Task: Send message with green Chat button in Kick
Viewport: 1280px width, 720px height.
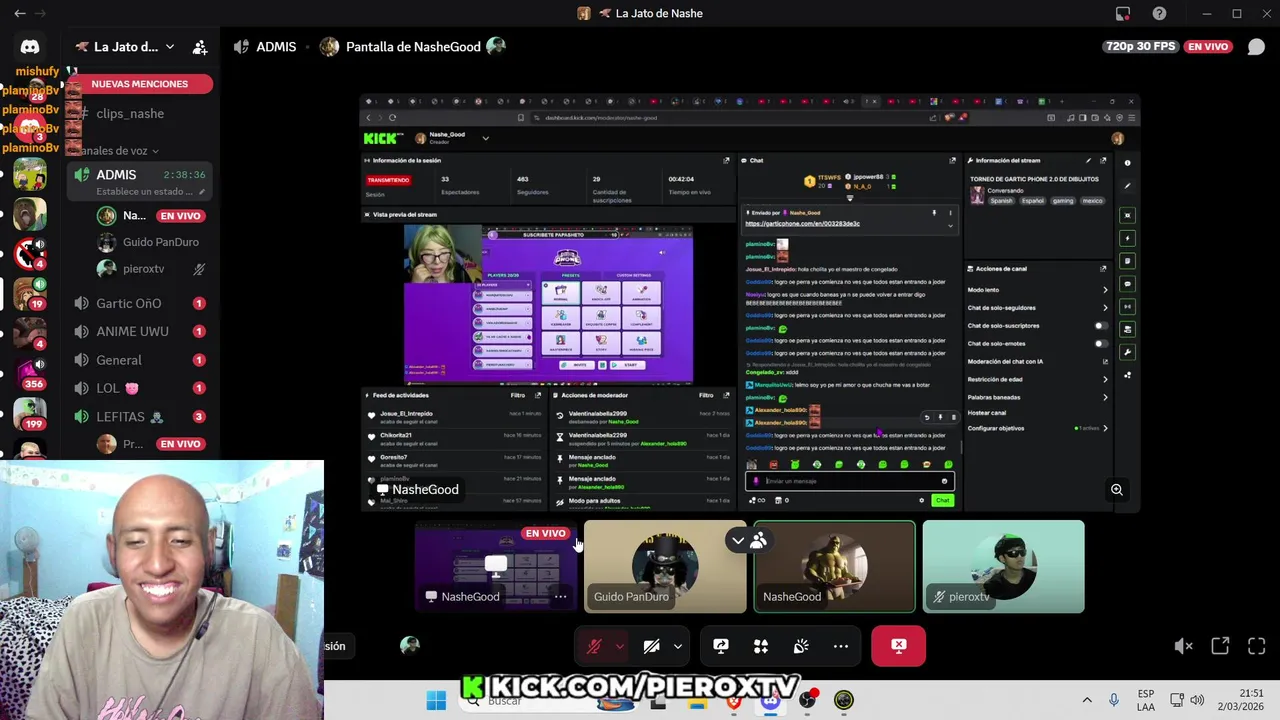Action: [942, 500]
